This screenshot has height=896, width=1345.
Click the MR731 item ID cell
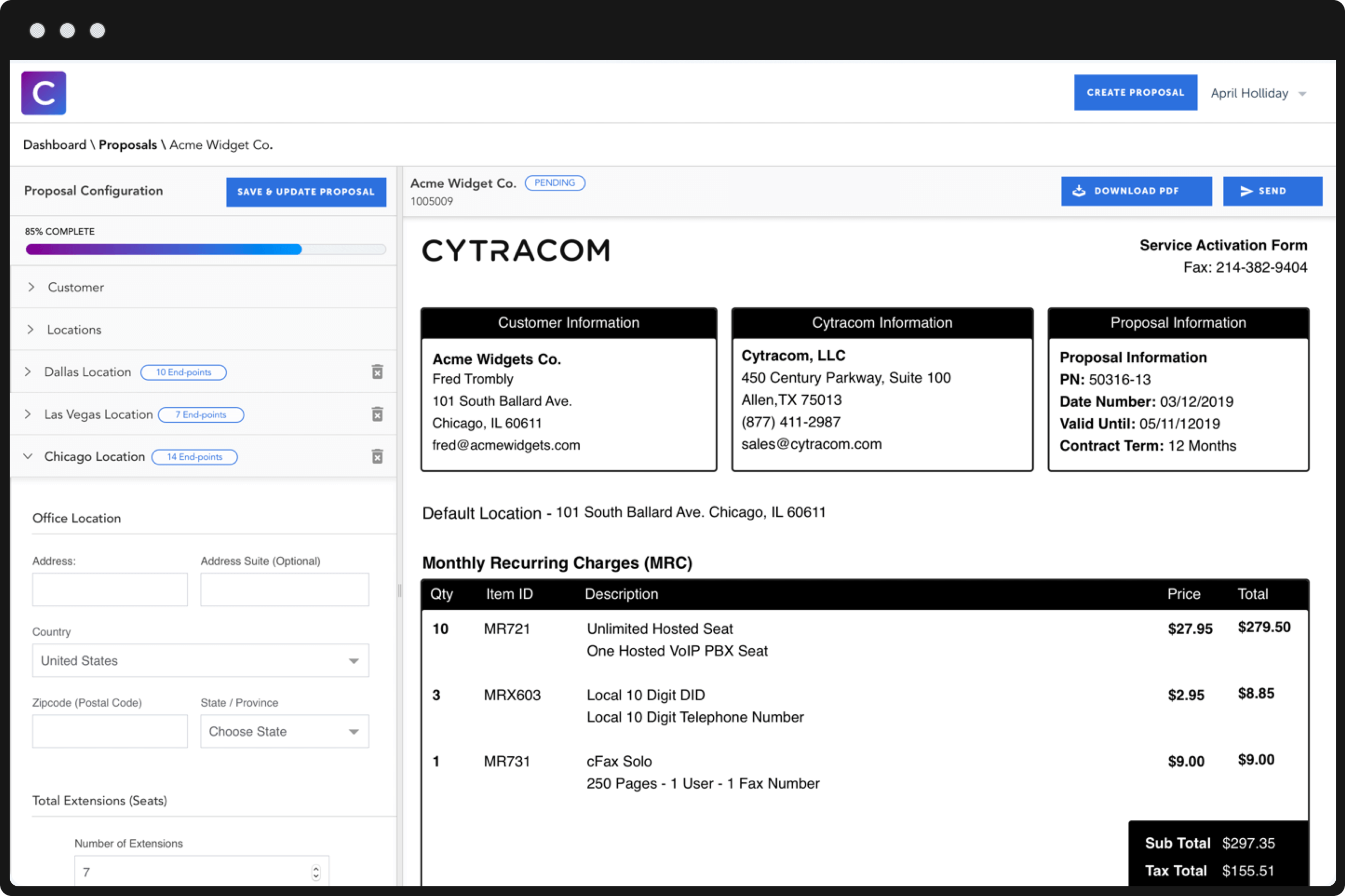coord(507,762)
